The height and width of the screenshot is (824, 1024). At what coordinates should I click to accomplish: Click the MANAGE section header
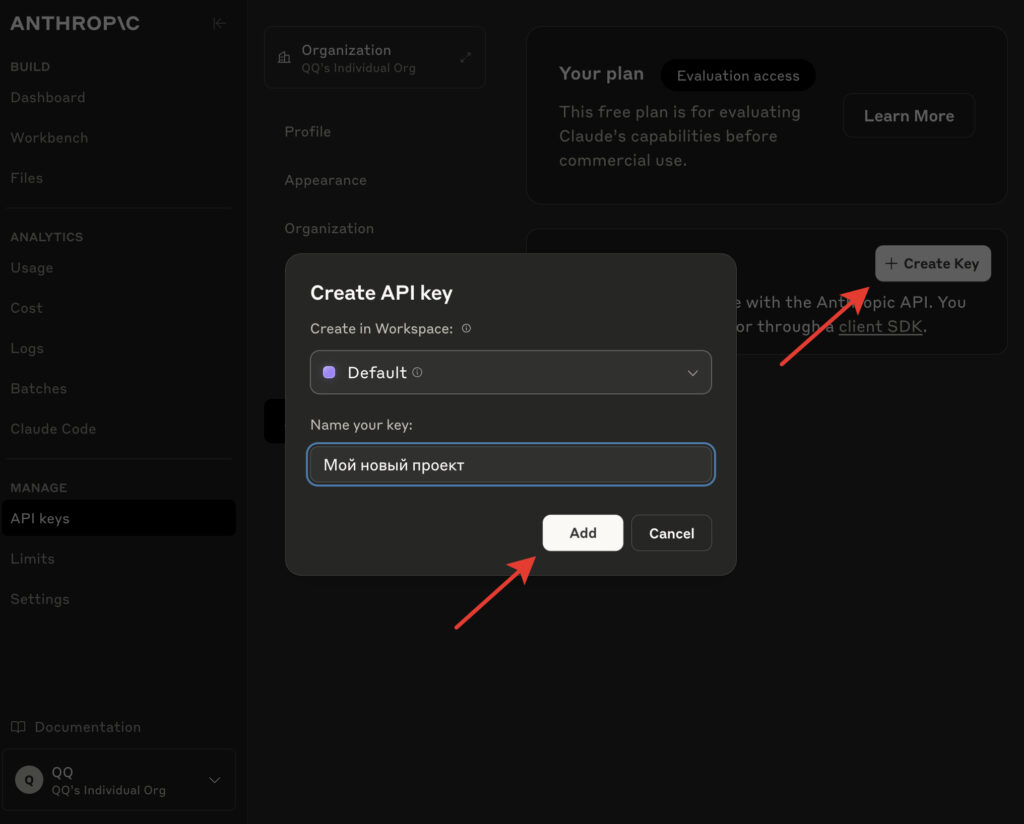click(x=39, y=488)
